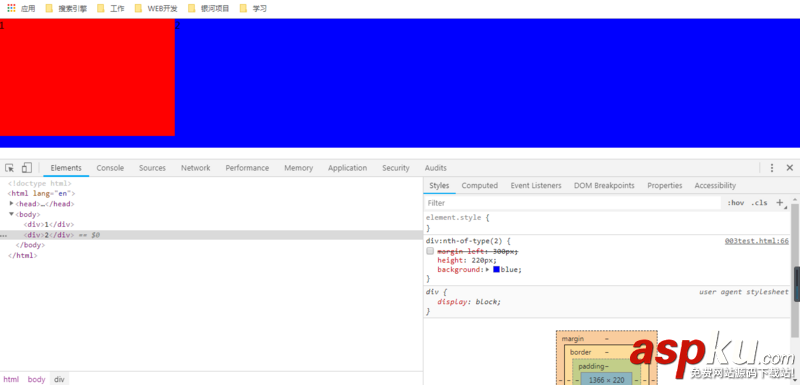This screenshot has height=385, width=800.
Task: Activate the inspect element picker icon
Action: click(9, 168)
